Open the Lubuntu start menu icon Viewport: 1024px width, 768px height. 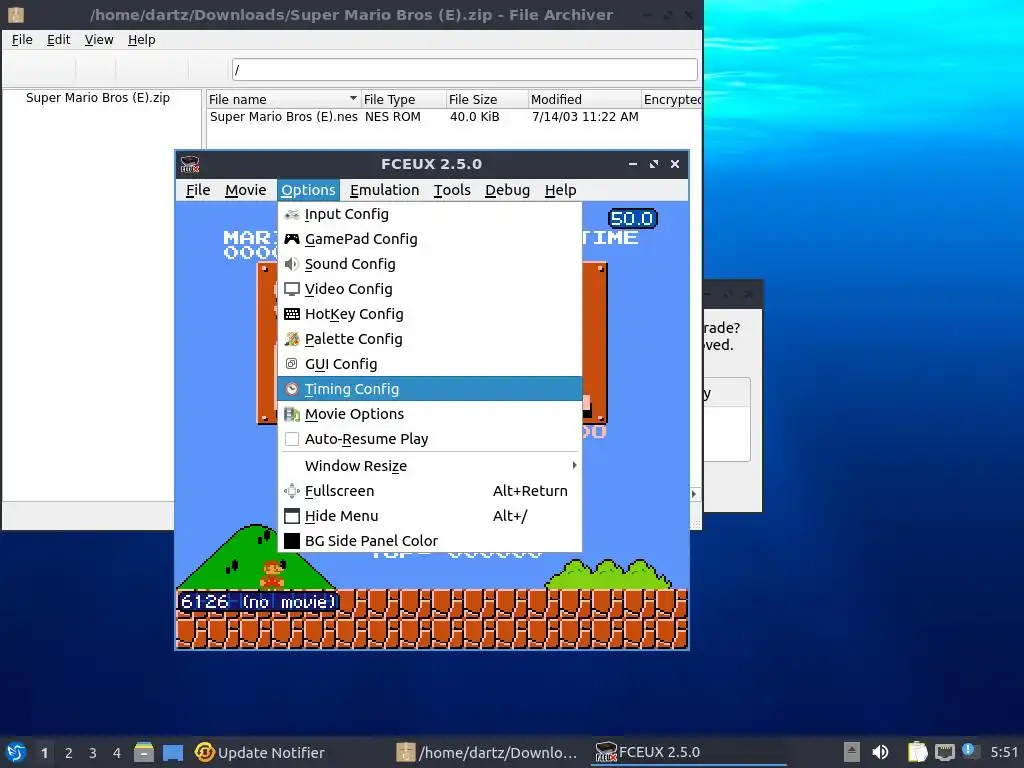pyautogui.click(x=16, y=752)
